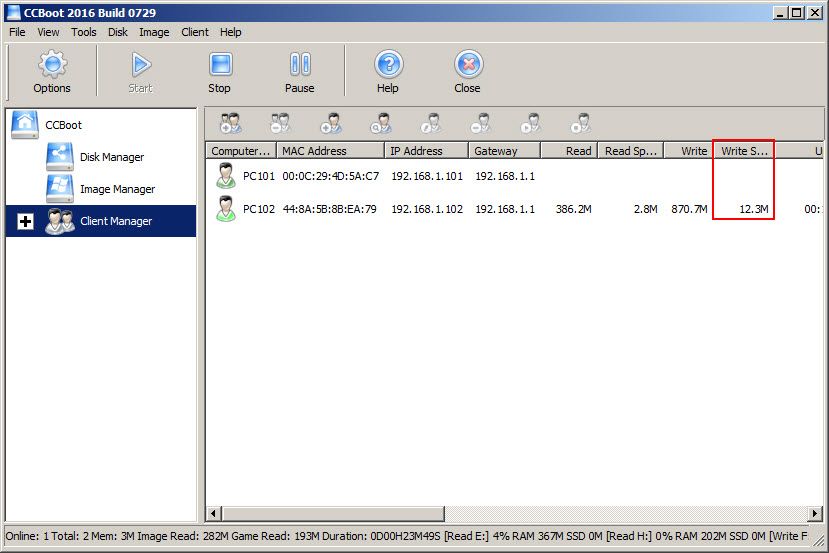
Task: Click the PC102 client user icon
Action: (x=226, y=208)
